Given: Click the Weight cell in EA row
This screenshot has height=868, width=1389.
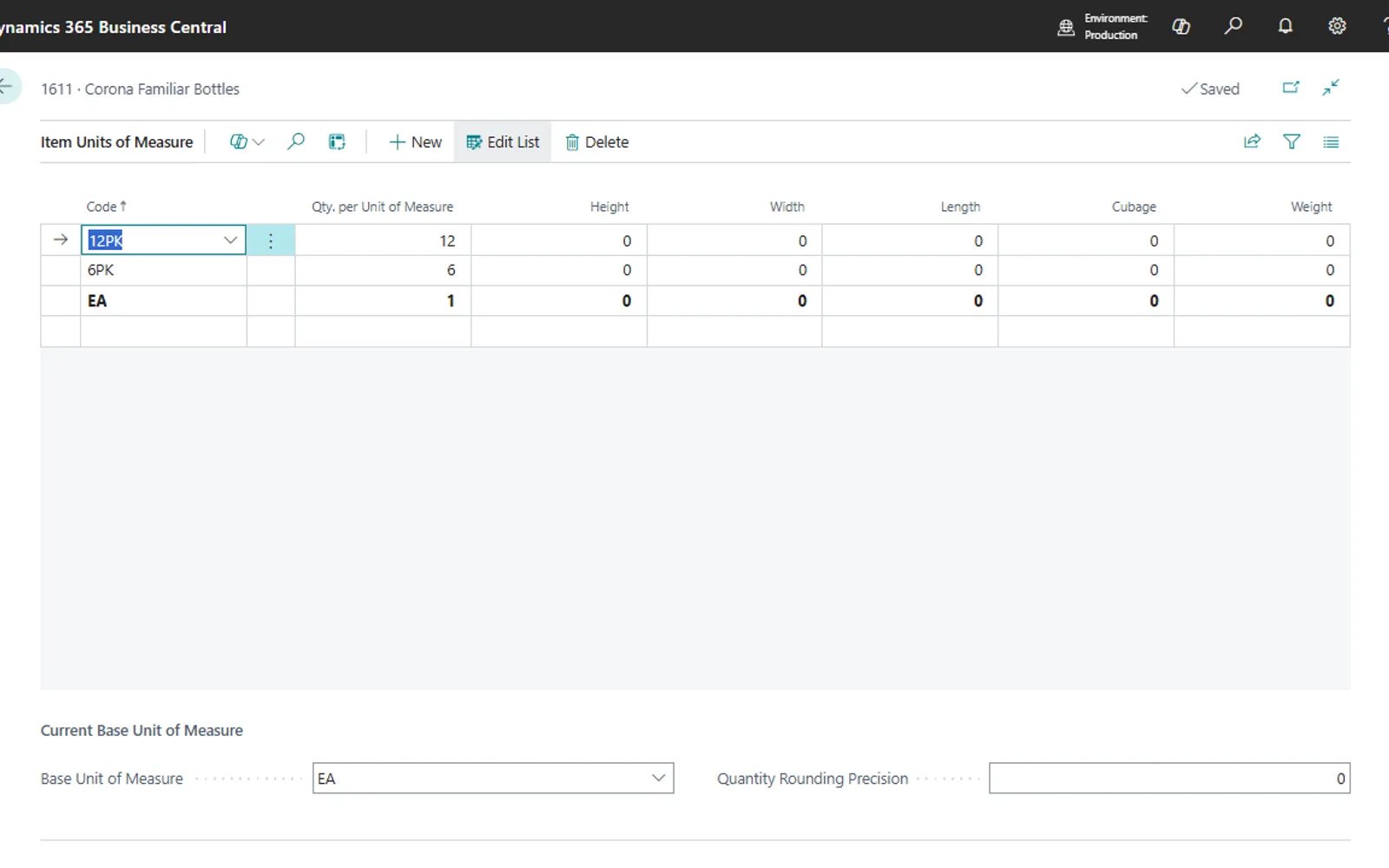Looking at the screenshot, I should 1262,301.
